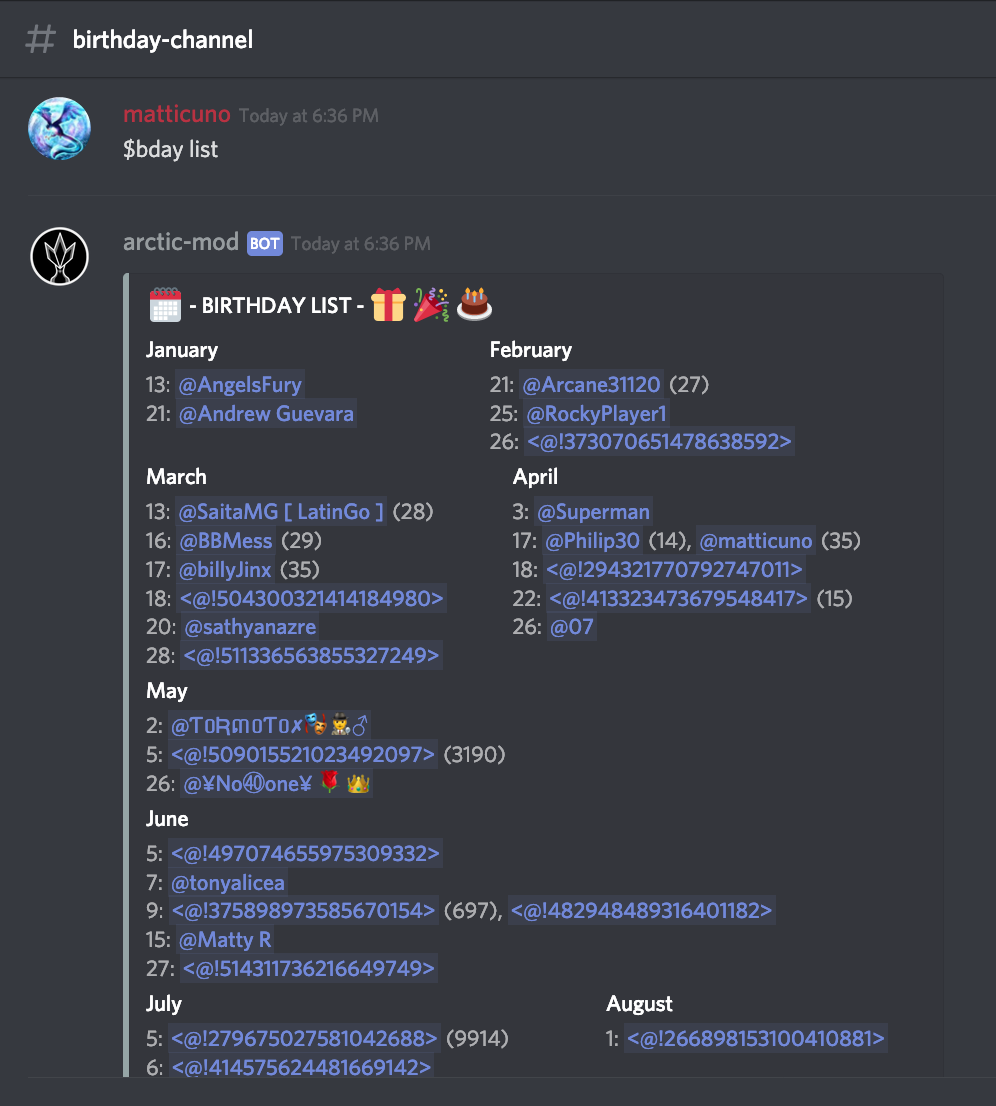Open the @RockyPlayer1 mention
This screenshot has height=1106, width=996.
pos(596,413)
